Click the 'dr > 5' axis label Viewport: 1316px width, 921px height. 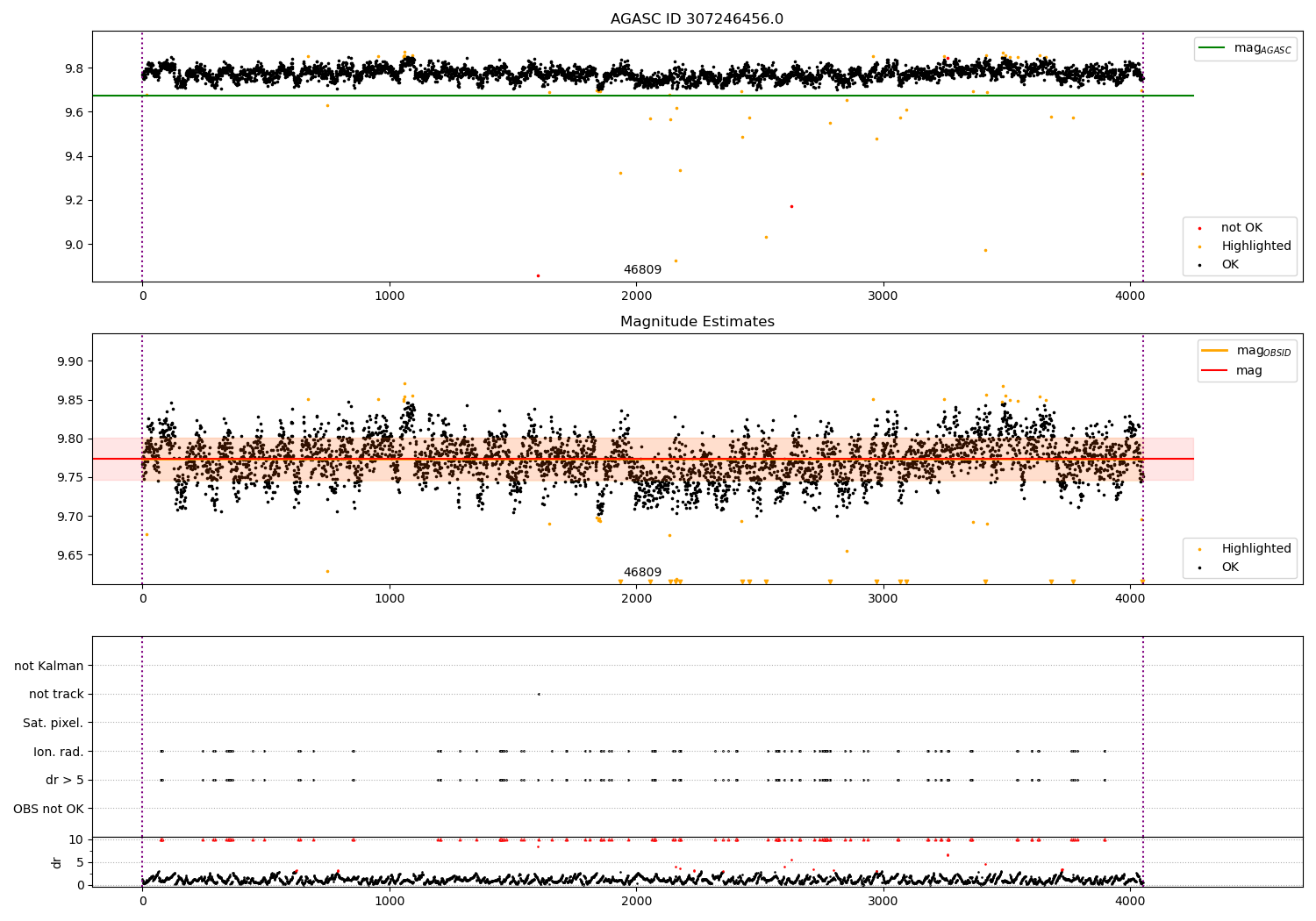[x=65, y=781]
